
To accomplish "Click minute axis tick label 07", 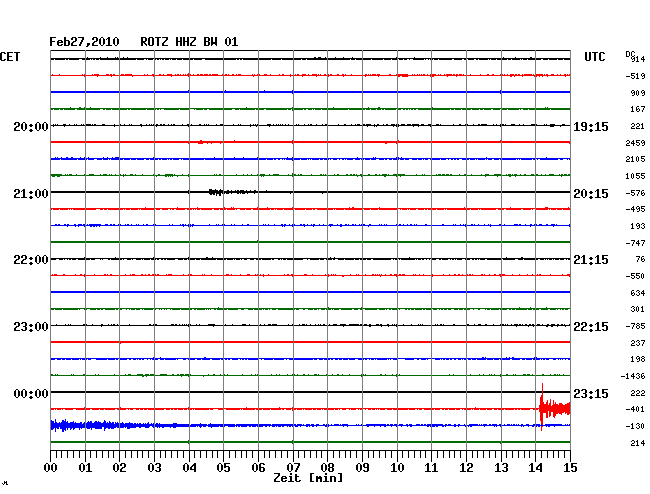I will 293,468.
